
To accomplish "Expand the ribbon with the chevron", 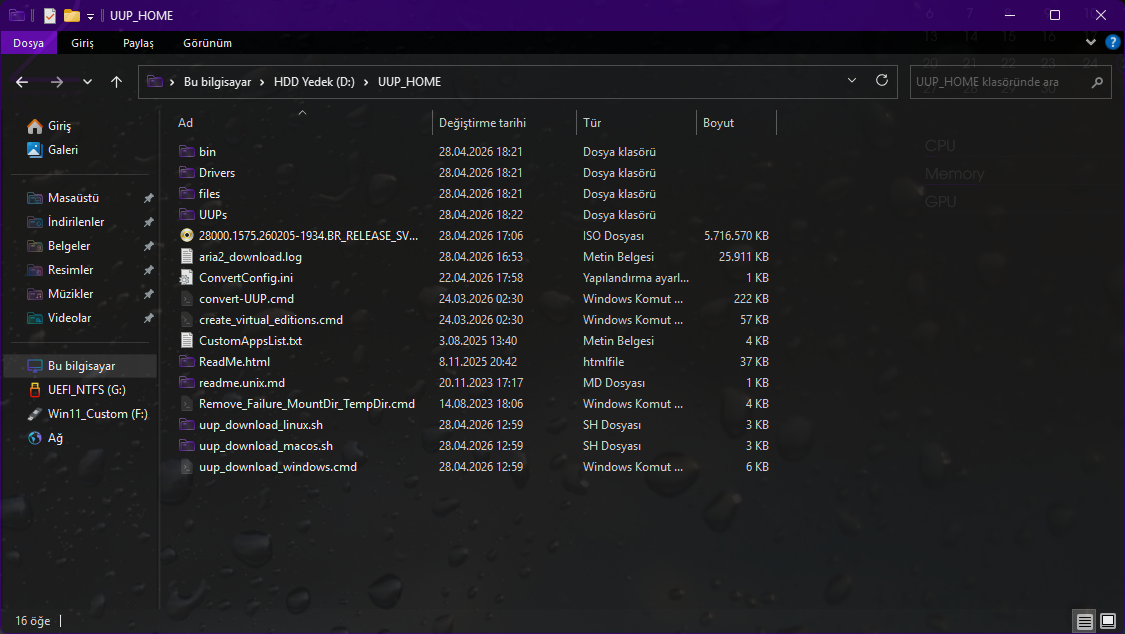I will pos(1091,42).
